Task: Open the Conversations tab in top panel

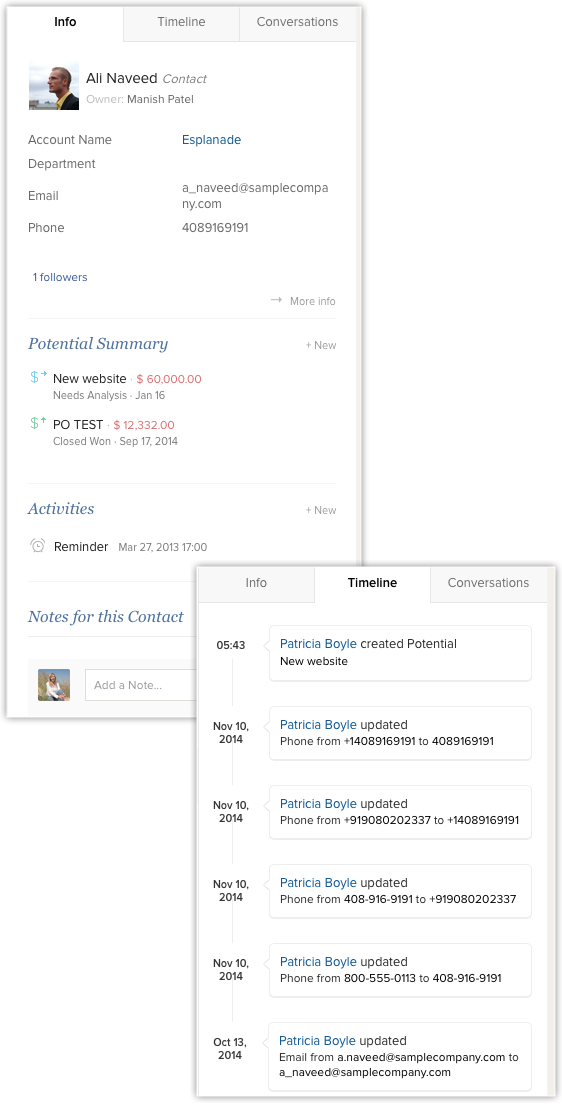Action: [x=297, y=22]
